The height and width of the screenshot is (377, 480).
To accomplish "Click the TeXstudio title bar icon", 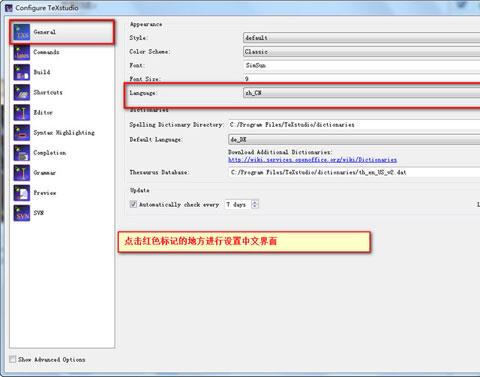I will (x=9, y=8).
